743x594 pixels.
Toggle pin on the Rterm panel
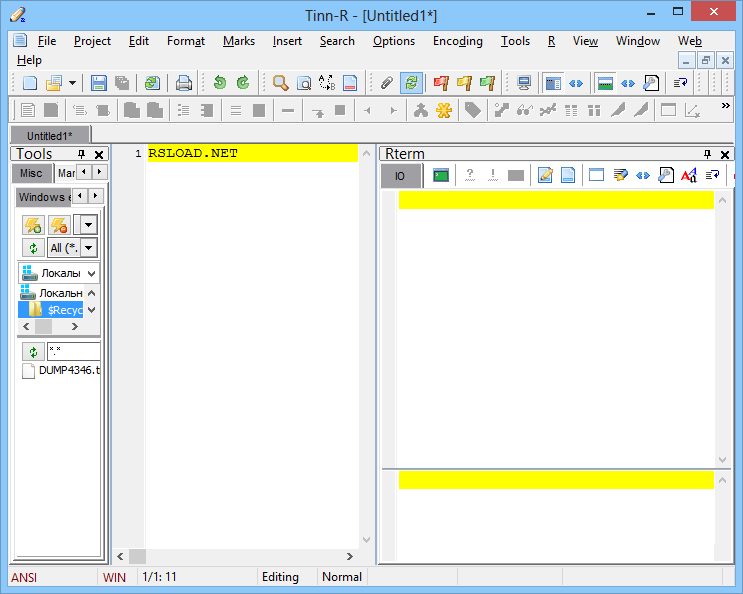(707, 154)
